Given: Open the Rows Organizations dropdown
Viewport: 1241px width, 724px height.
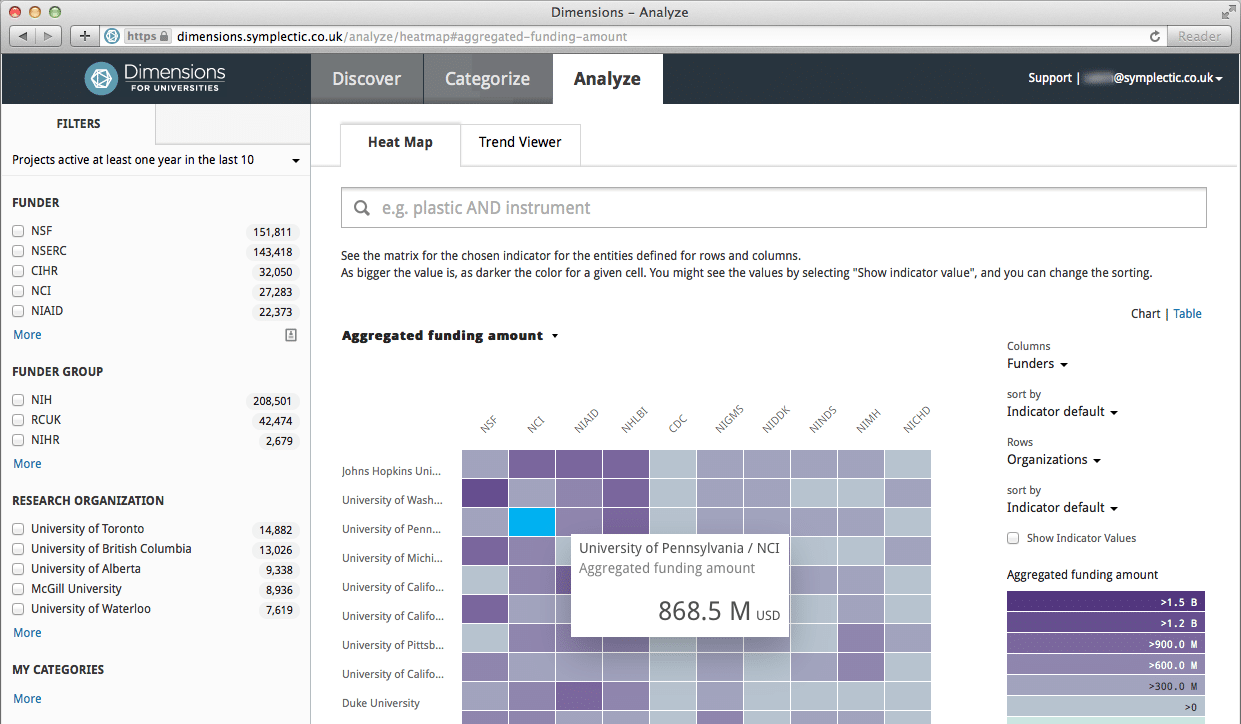Looking at the screenshot, I should coord(1054,460).
